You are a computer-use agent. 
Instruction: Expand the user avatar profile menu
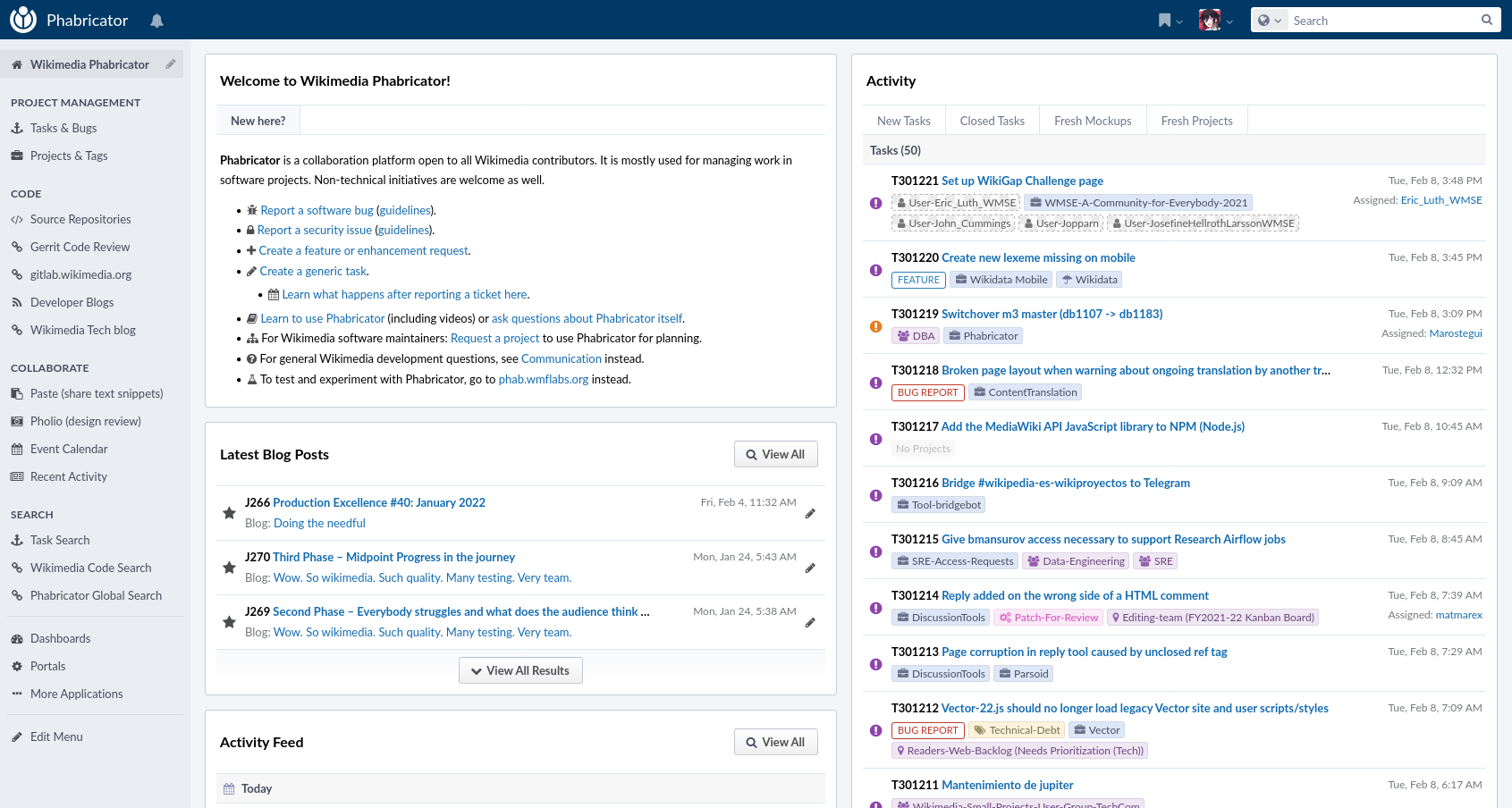click(x=1215, y=21)
